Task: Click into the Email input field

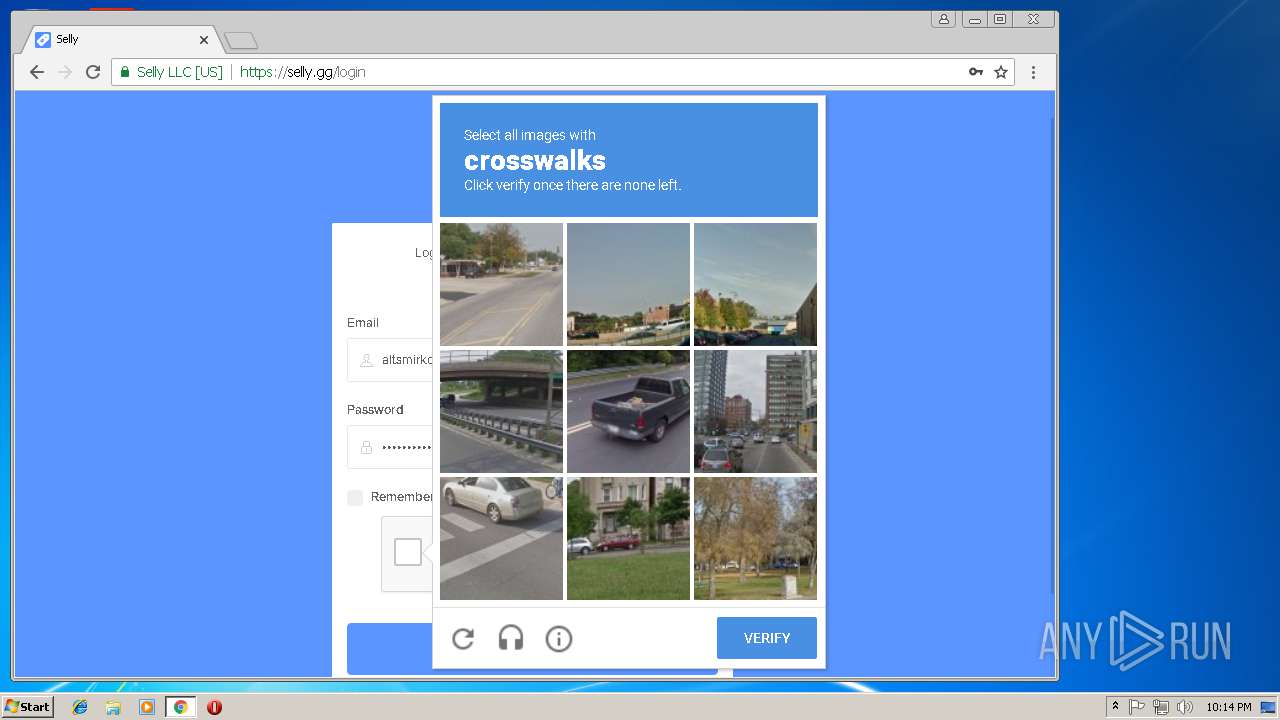Action: click(390, 360)
